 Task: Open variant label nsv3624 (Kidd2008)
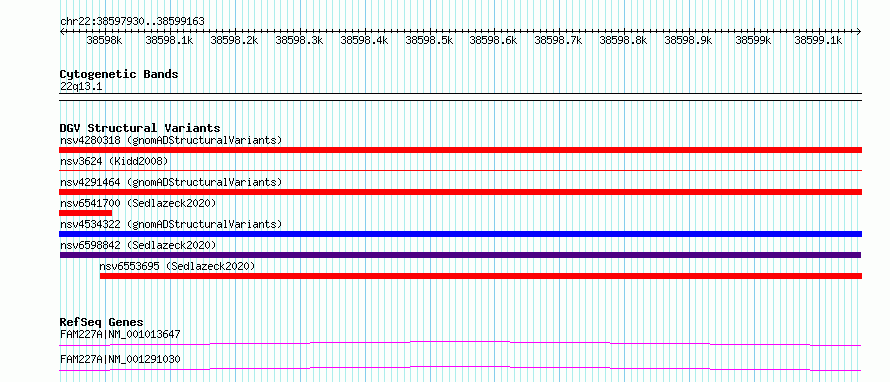[x=114, y=162]
